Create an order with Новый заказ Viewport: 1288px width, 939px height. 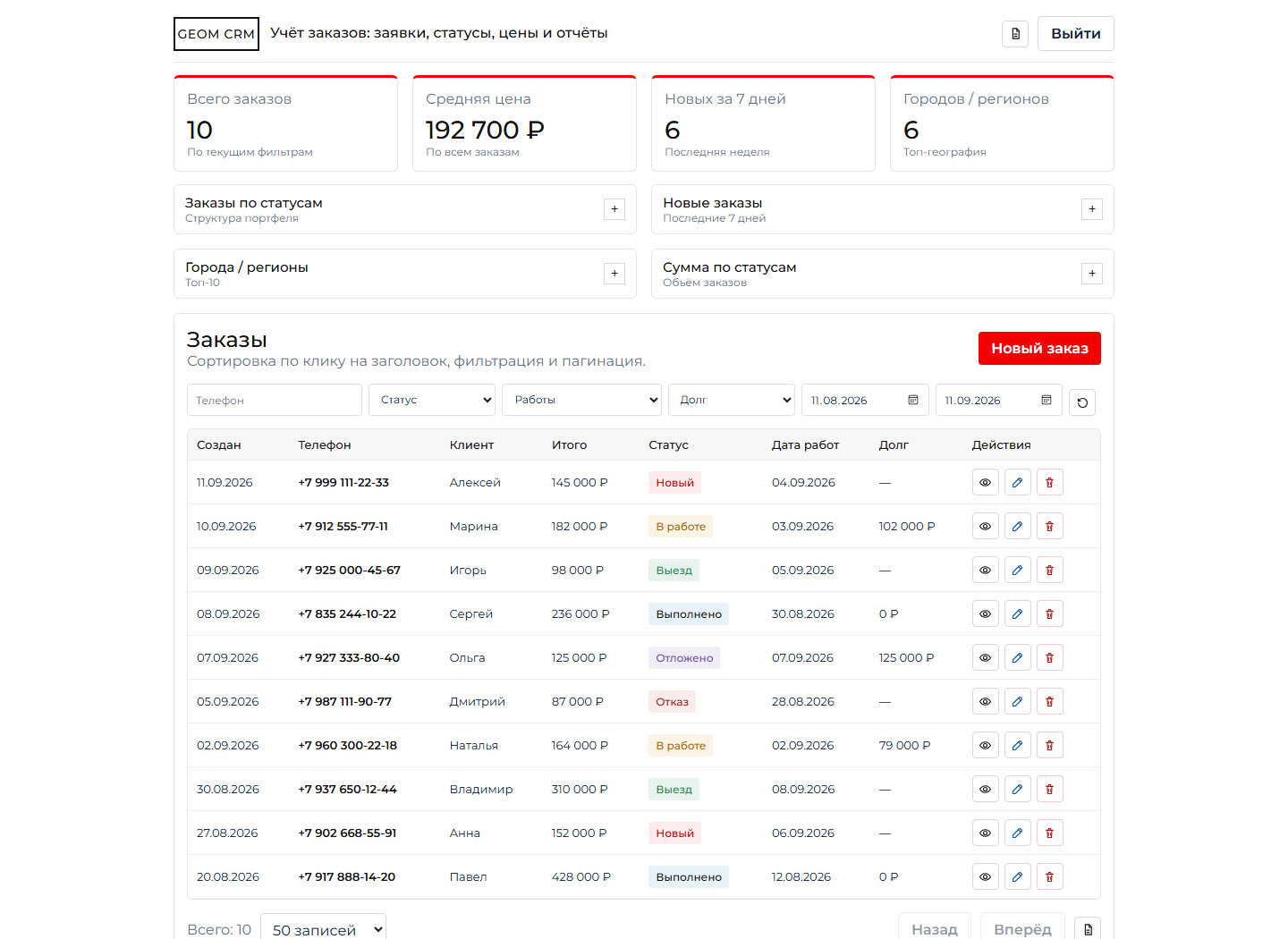(x=1039, y=348)
